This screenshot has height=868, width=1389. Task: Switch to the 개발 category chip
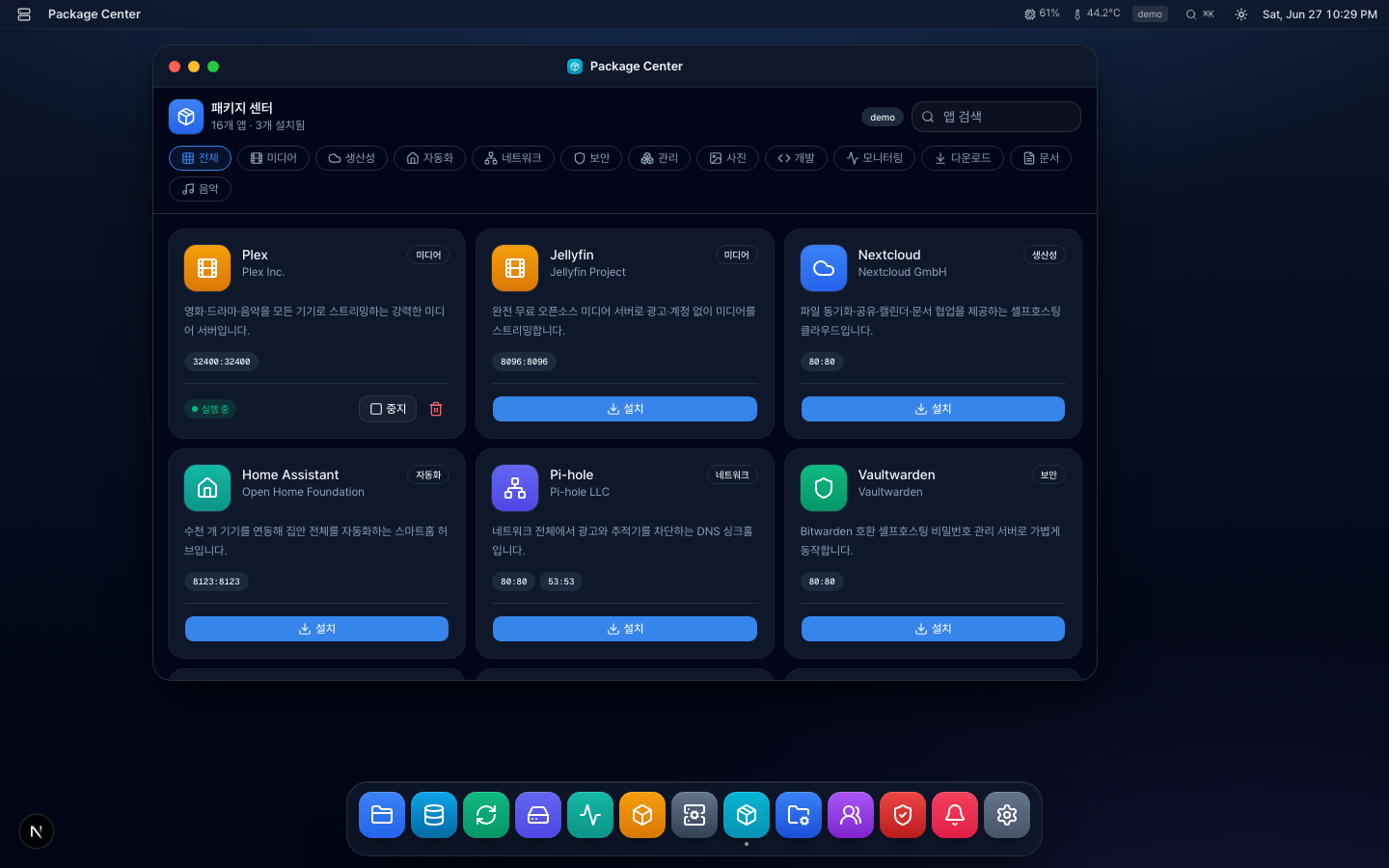[x=796, y=158]
